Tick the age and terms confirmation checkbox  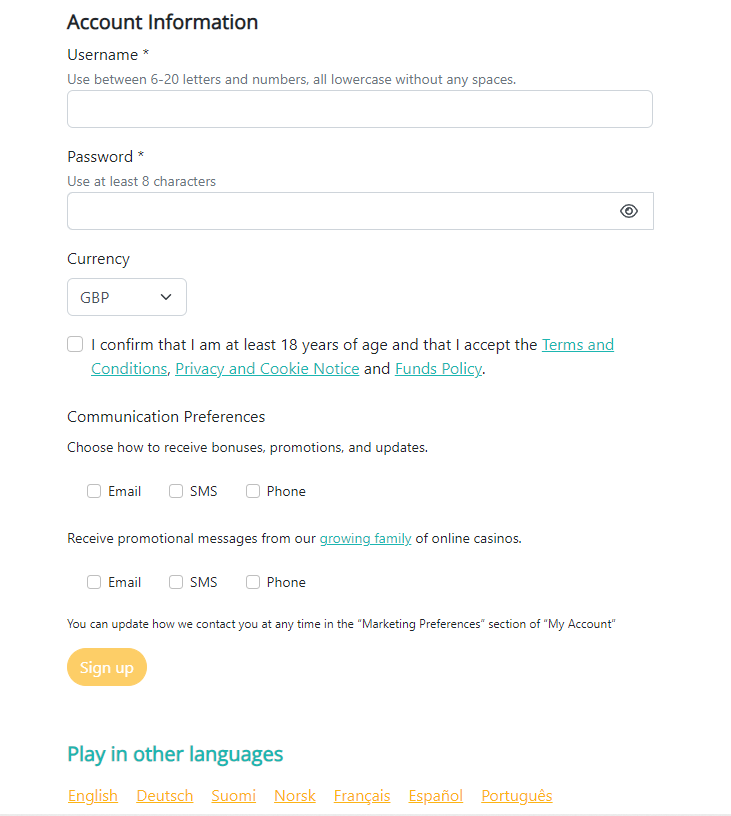tap(75, 344)
